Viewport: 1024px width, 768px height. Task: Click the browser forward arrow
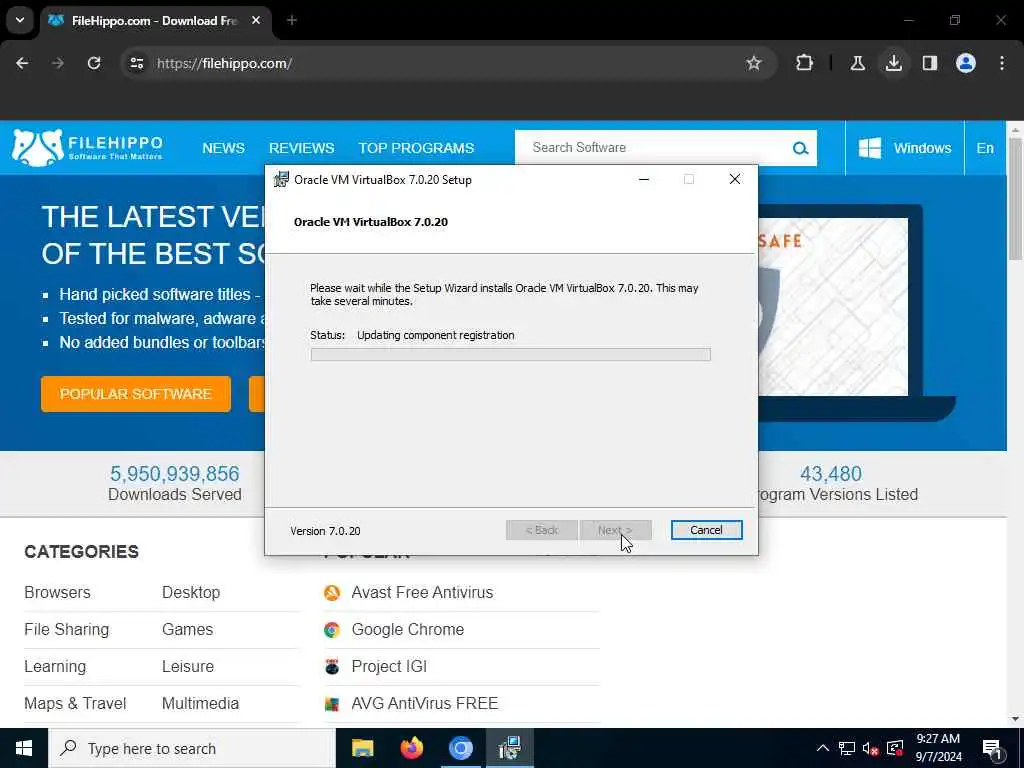[x=58, y=63]
